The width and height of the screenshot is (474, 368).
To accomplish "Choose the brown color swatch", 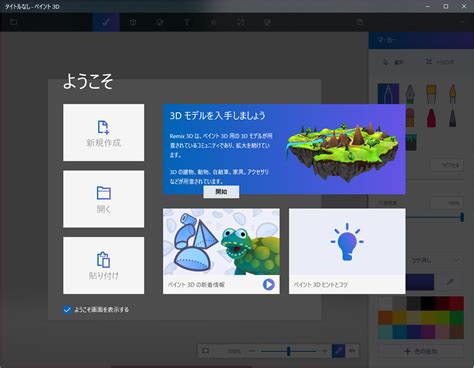I will click(x=456, y=332).
